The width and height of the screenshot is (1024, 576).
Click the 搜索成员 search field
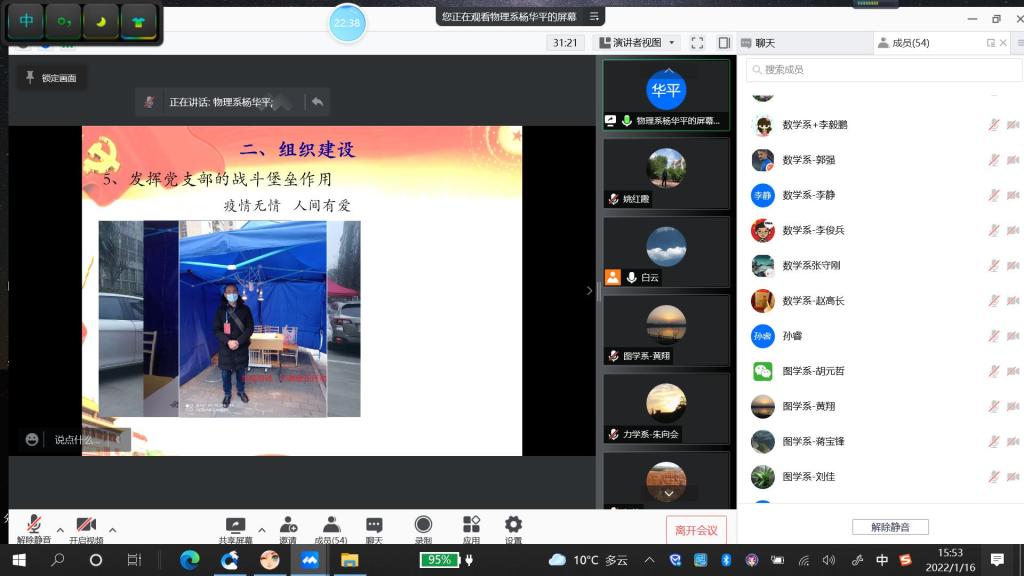(x=880, y=70)
